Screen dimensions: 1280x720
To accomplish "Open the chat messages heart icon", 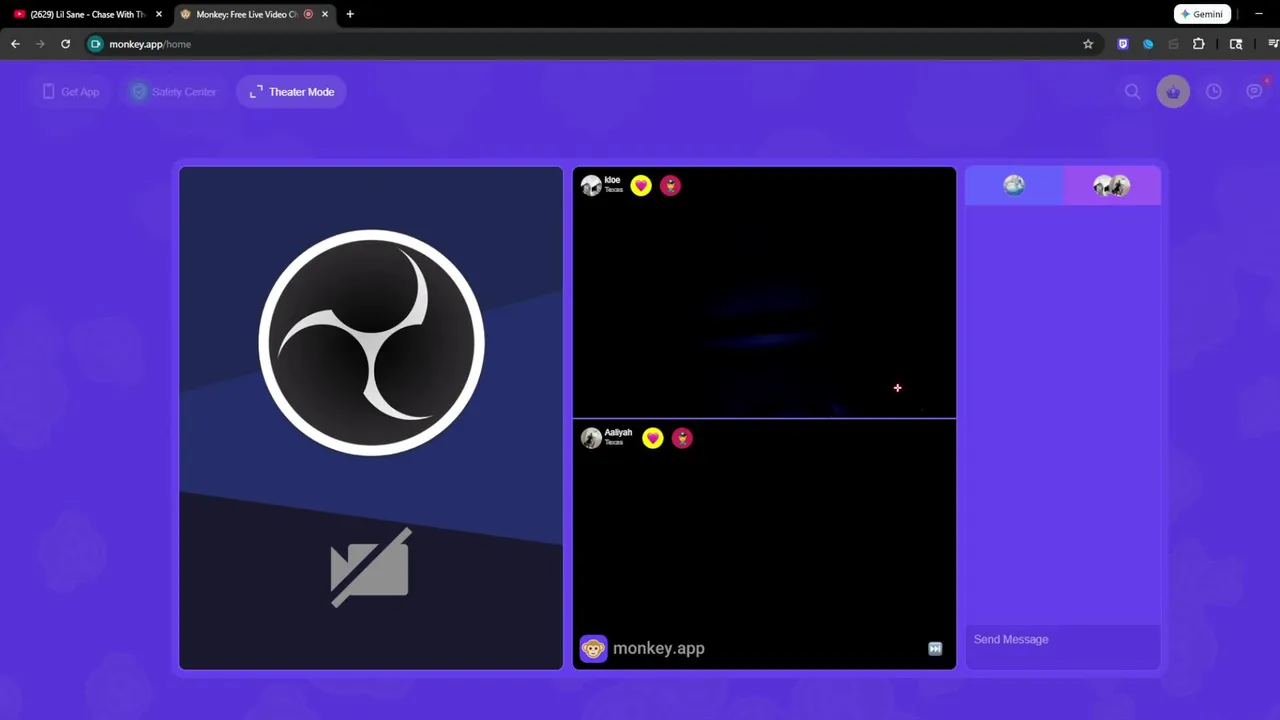I will click(x=1254, y=91).
